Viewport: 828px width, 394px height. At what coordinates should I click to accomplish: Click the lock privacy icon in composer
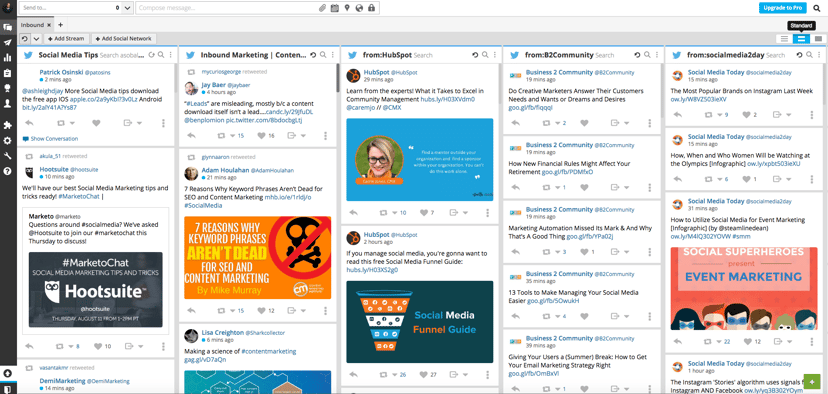coord(371,8)
